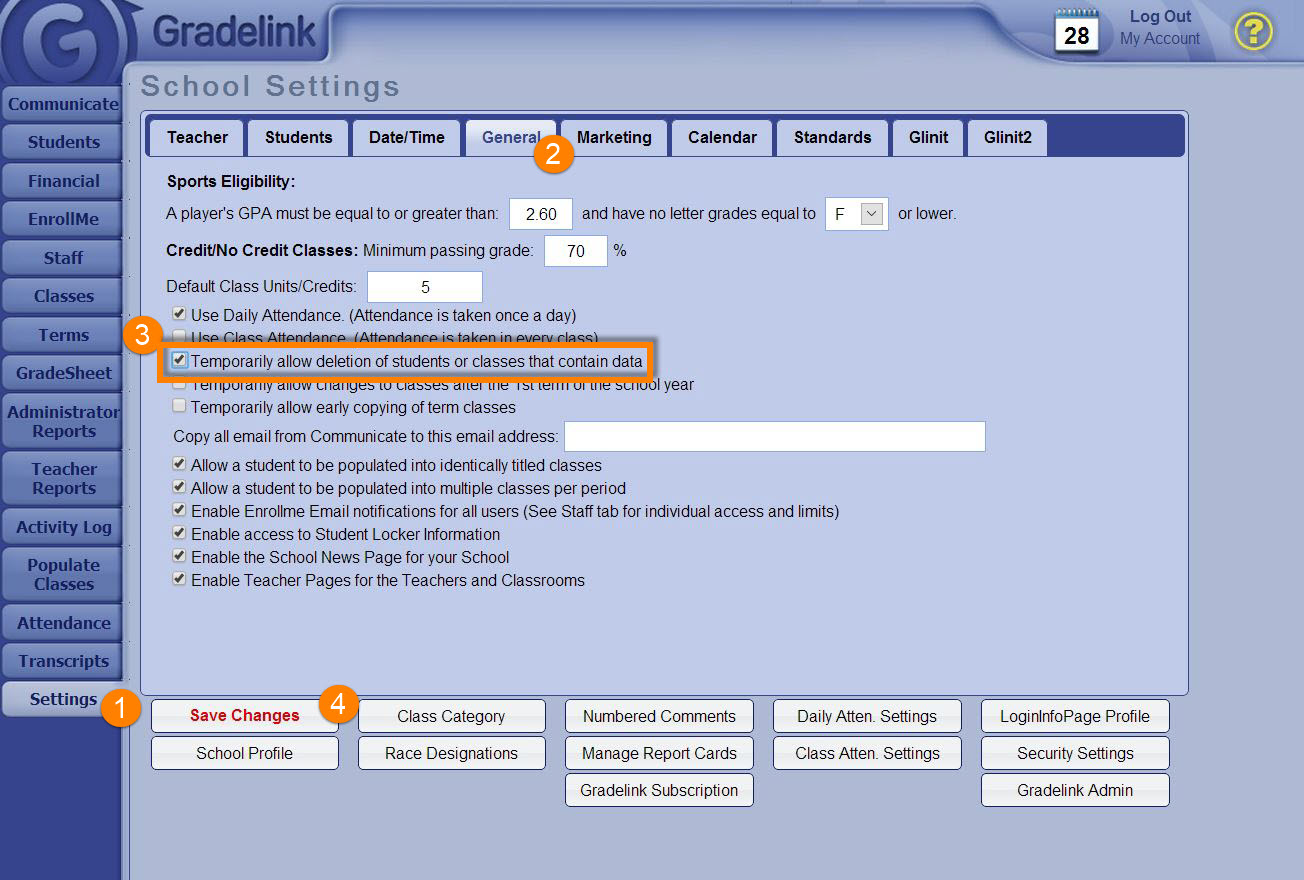Viewport: 1304px width, 880px height.
Task: Open Security Settings
Action: pyautogui.click(x=1075, y=753)
